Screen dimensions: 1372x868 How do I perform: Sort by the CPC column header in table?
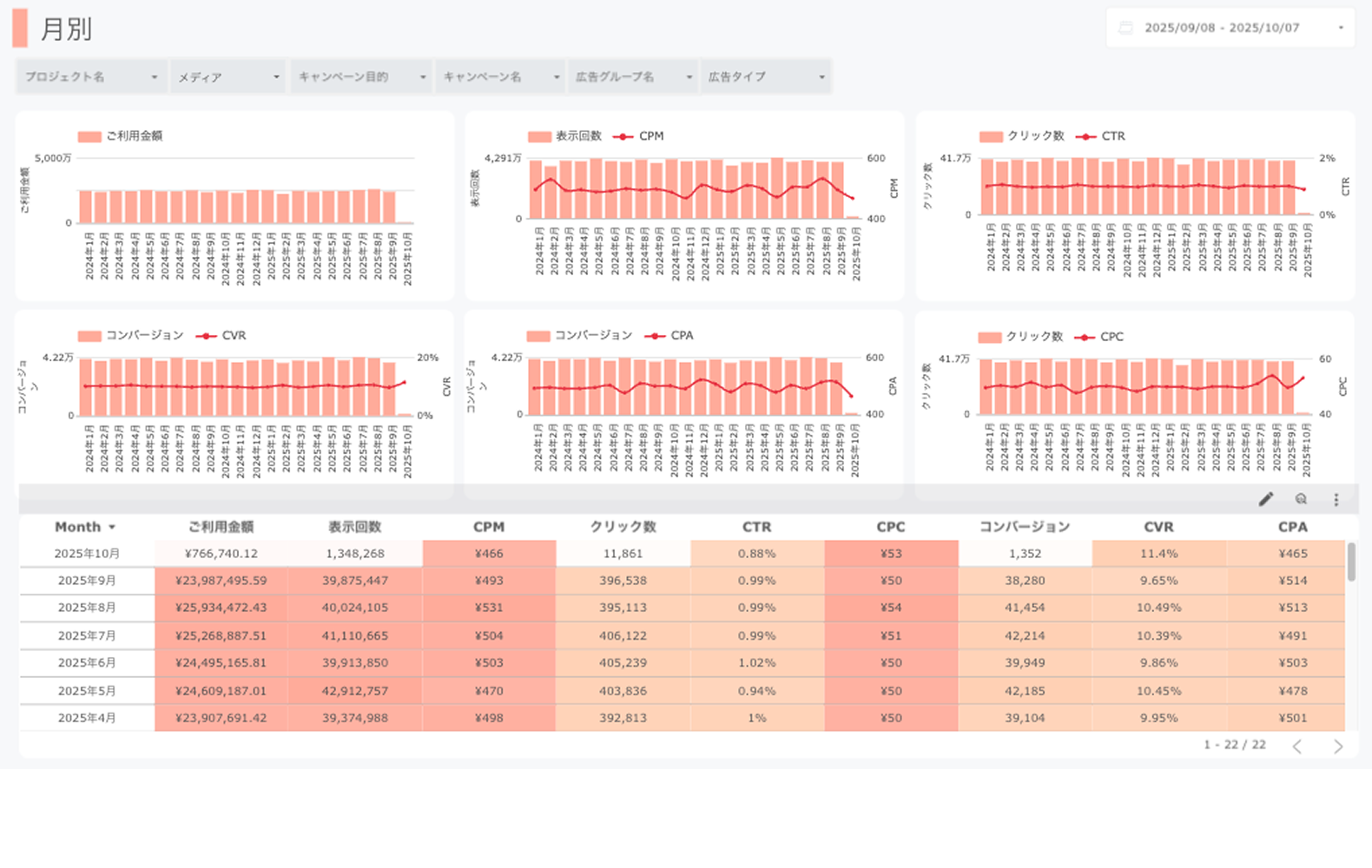click(x=890, y=527)
